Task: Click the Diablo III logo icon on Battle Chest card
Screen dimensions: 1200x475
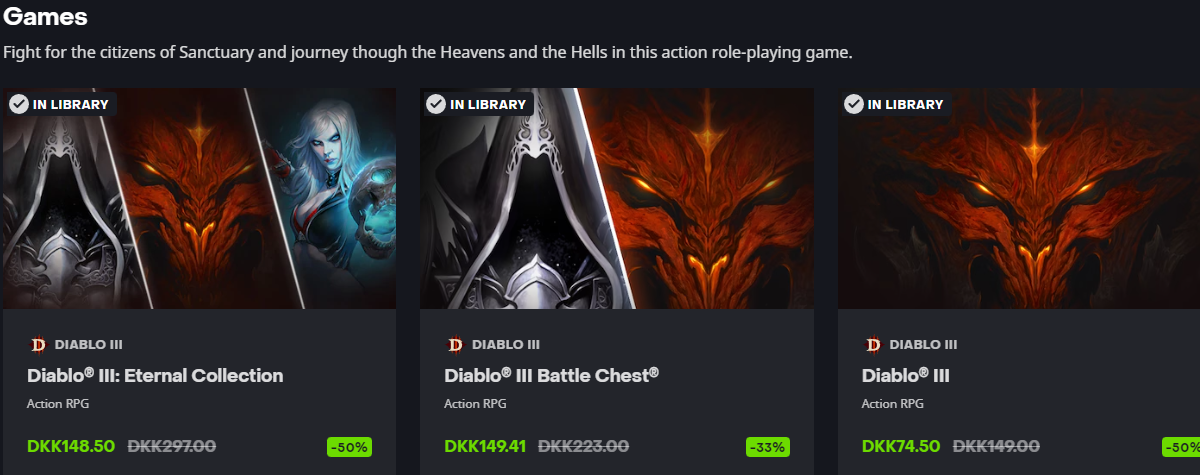Action: [455, 345]
